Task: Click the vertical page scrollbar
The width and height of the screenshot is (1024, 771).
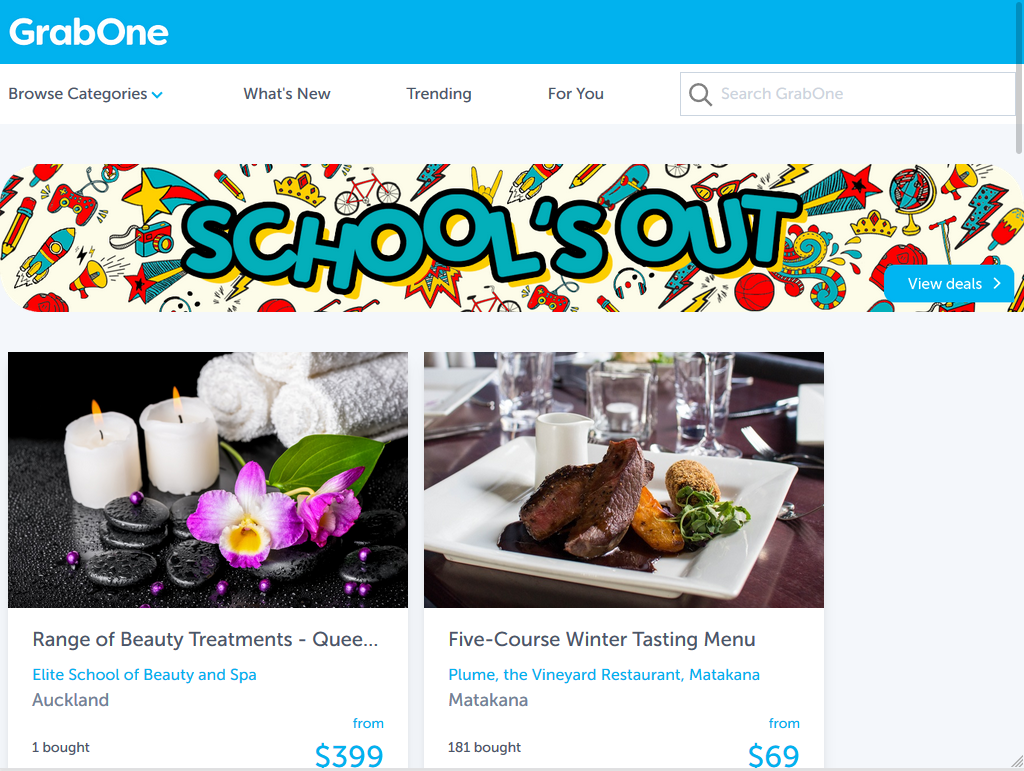Action: click(1019, 385)
